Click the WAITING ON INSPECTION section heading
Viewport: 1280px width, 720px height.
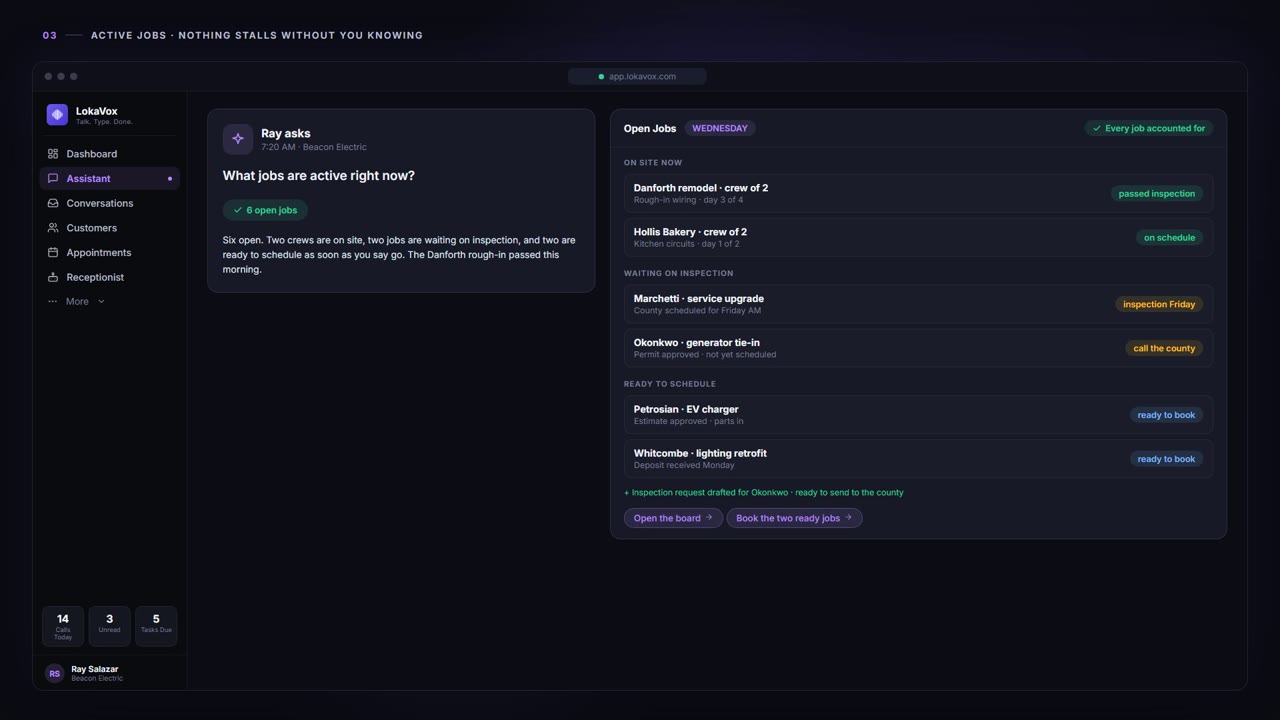click(x=679, y=273)
